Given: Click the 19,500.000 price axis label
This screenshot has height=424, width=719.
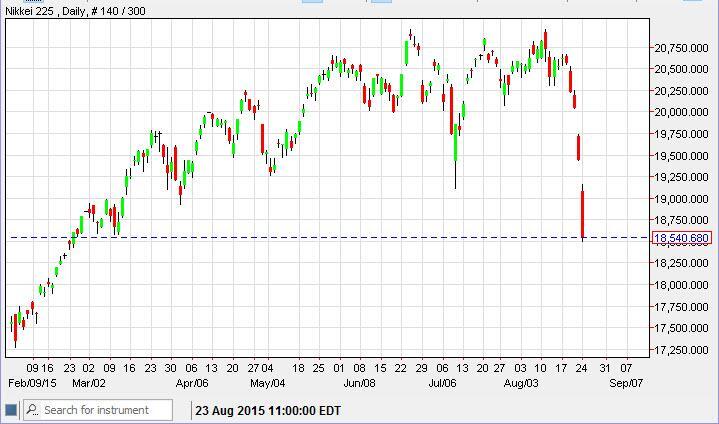Looking at the screenshot, I should click(681, 156).
